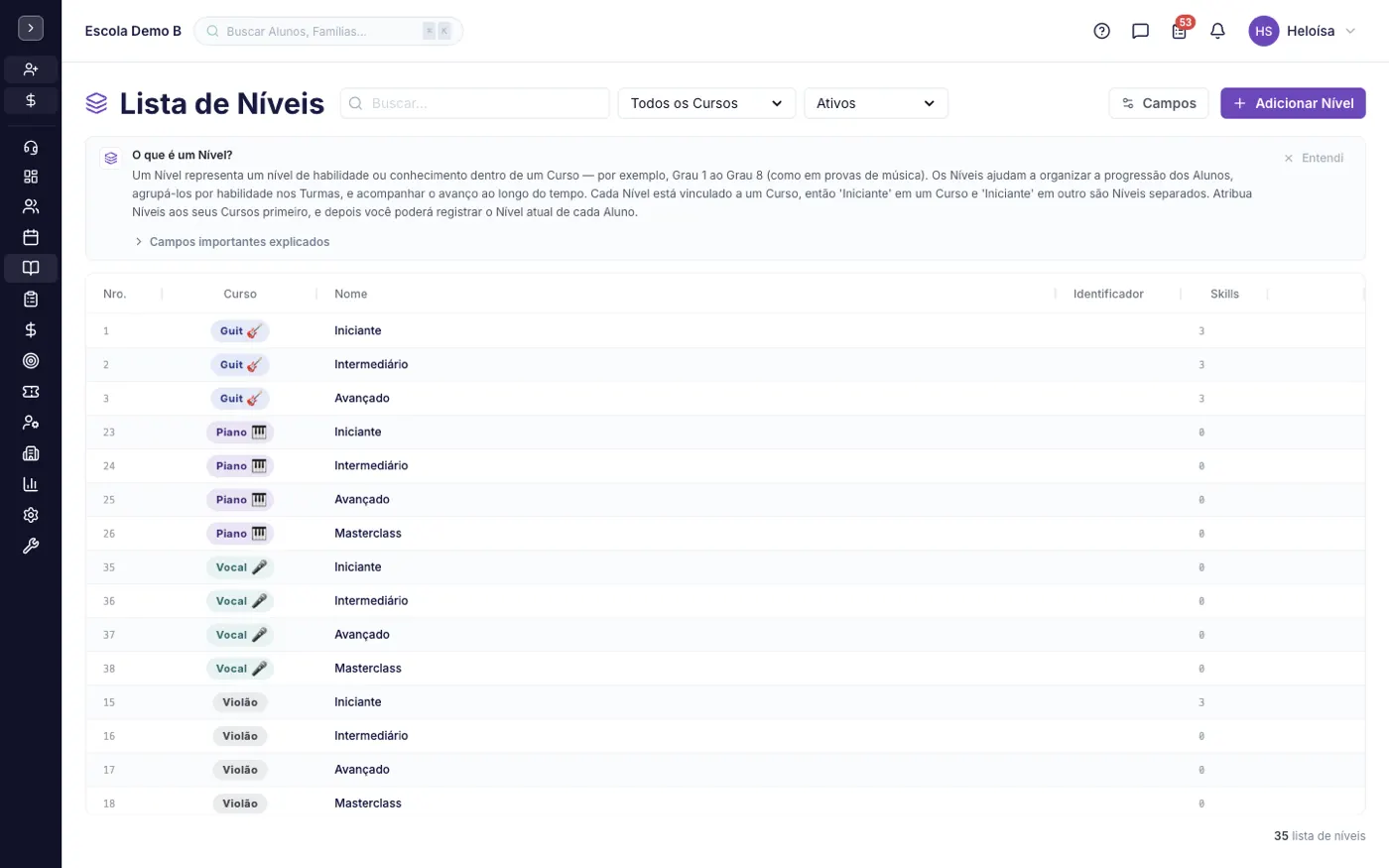1389x868 pixels.
Task: Open the lower dollar sign icon in sidebar
Action: coord(31,329)
